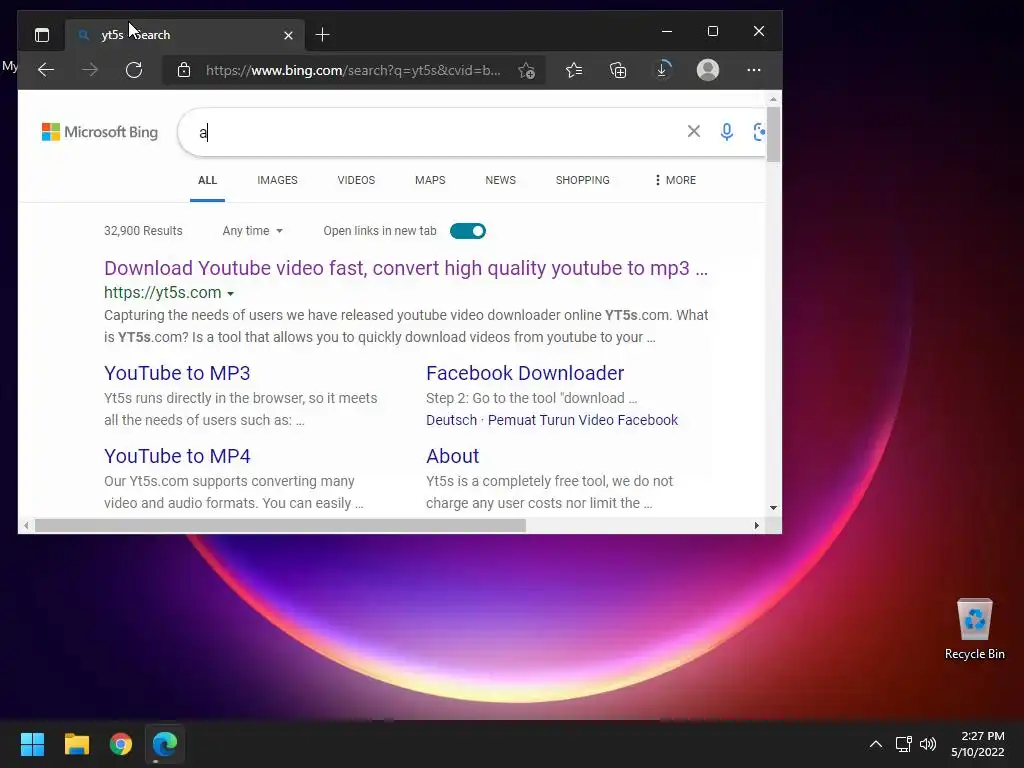Viewport: 1024px width, 768px height.
Task: Switch to the MAPS tab
Action: click(x=430, y=180)
